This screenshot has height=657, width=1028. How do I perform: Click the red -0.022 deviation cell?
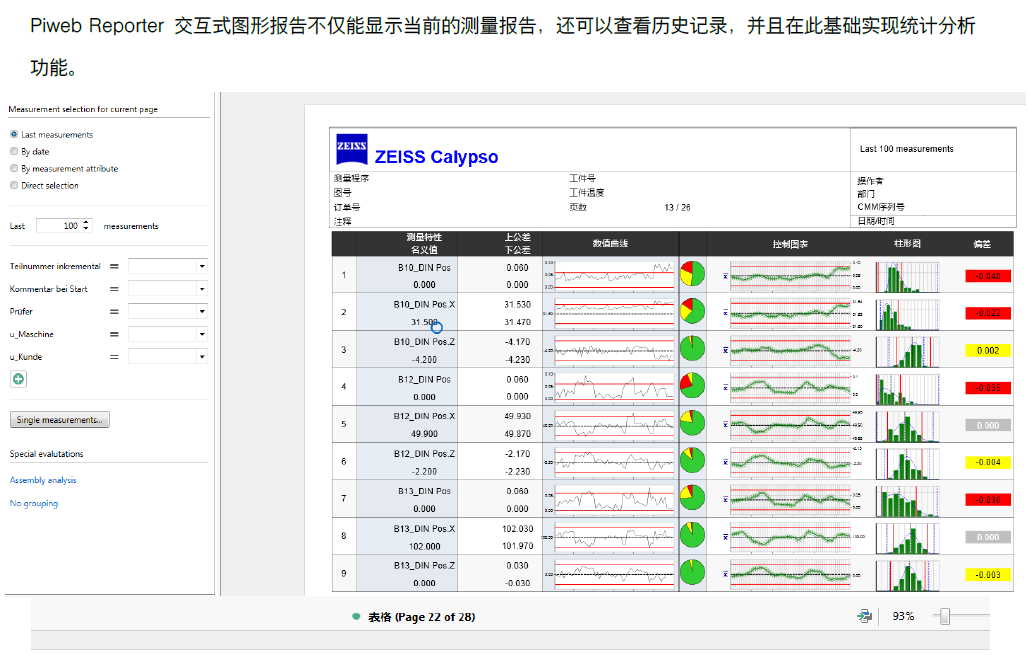pyautogui.click(x=988, y=313)
